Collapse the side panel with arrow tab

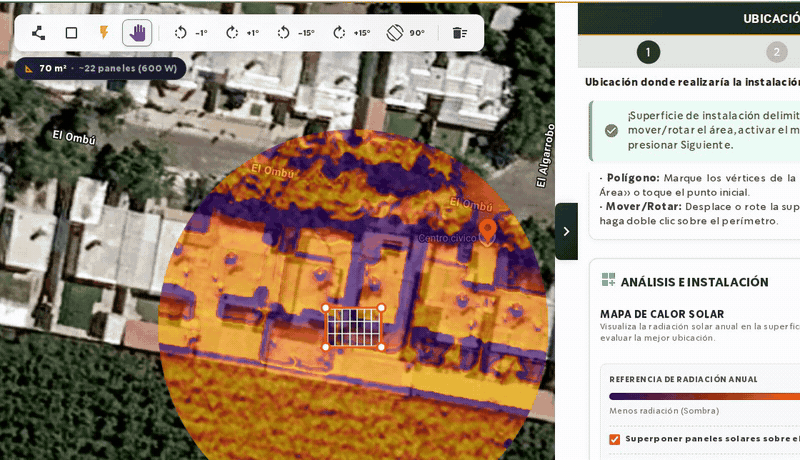(x=566, y=232)
